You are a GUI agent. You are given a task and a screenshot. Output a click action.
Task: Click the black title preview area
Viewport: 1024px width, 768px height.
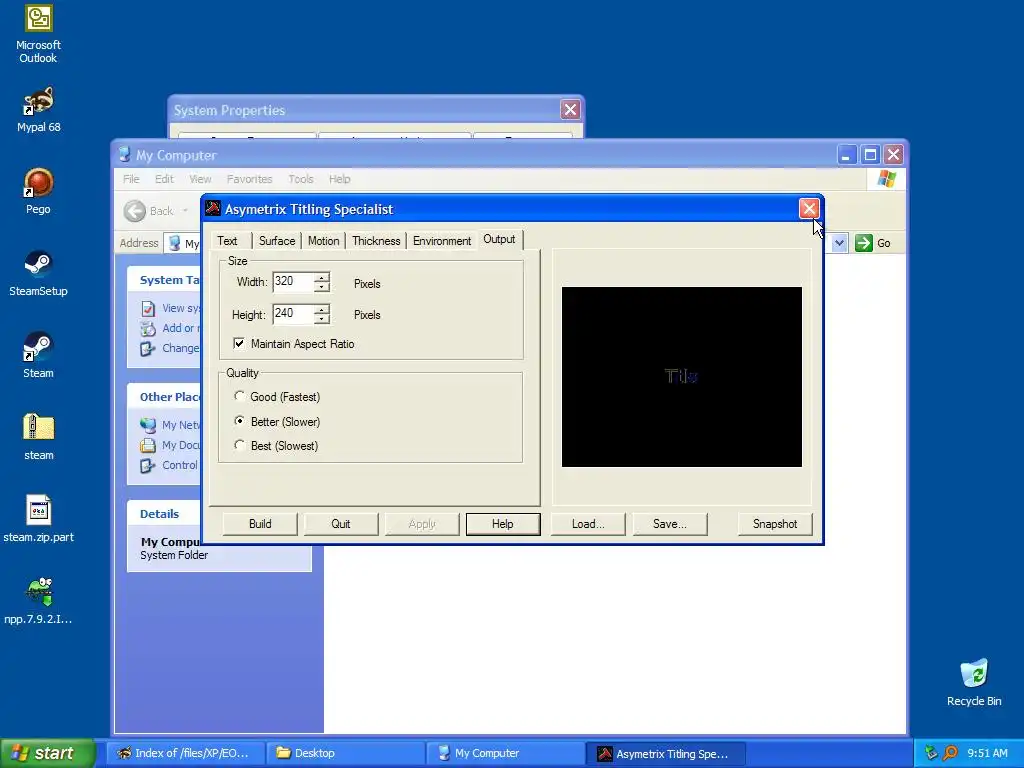click(x=682, y=377)
